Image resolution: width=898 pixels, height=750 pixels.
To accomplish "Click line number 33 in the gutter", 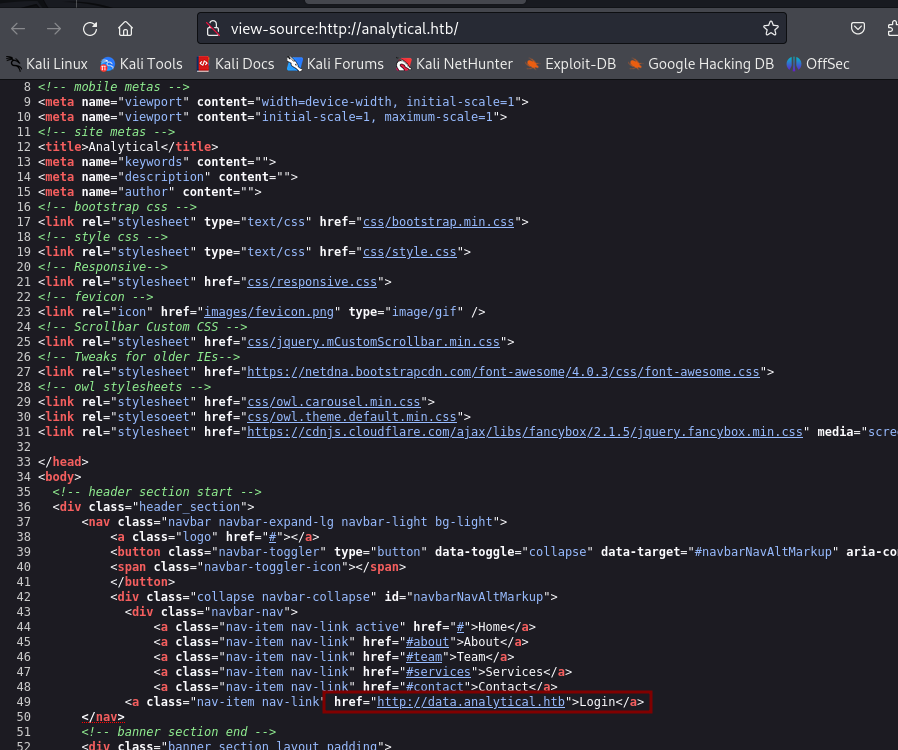I will 23,462.
